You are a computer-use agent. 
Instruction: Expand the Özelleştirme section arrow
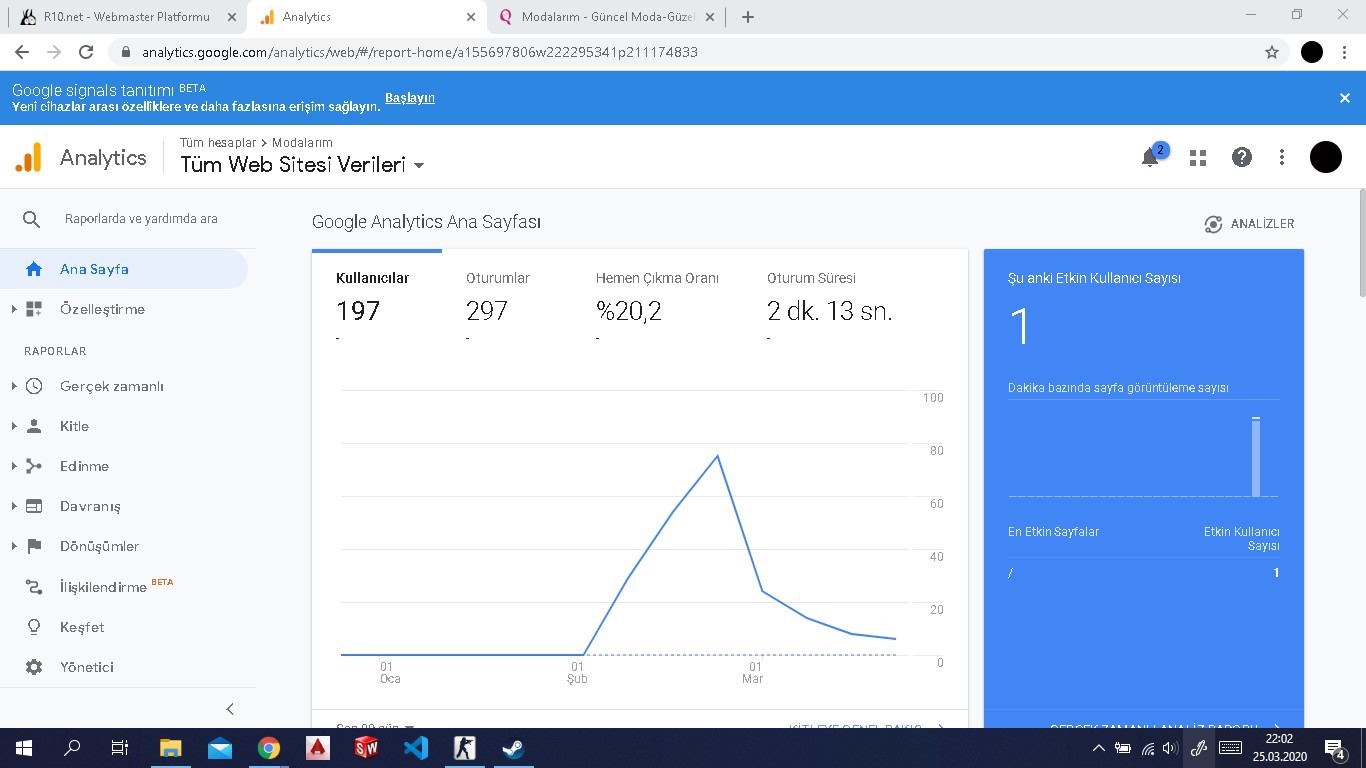14,309
